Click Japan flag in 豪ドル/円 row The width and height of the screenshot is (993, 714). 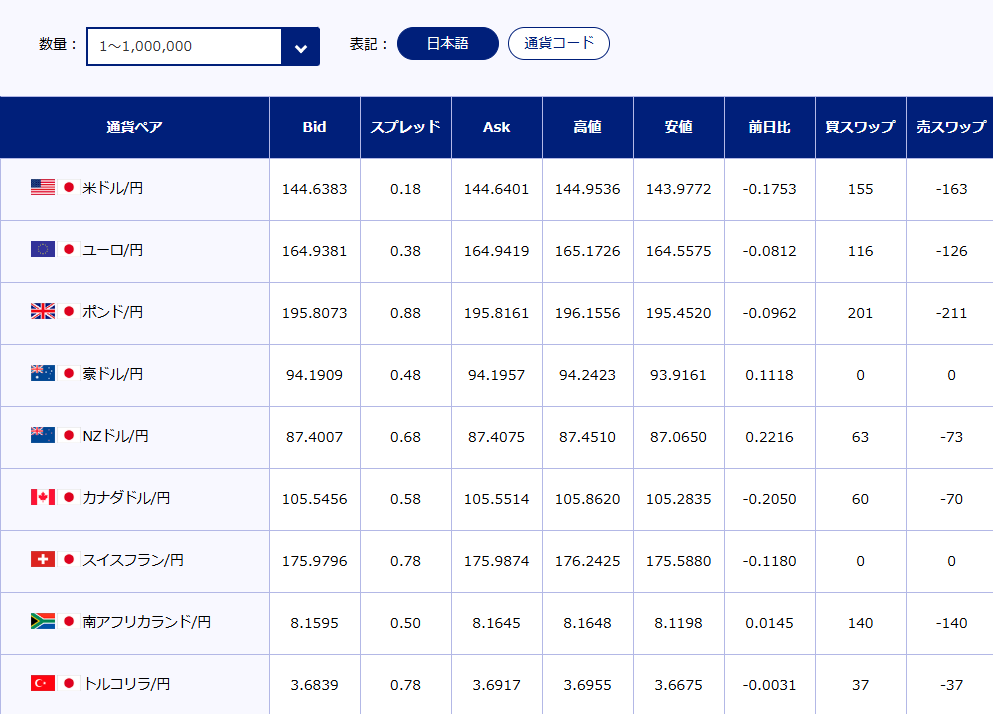point(69,373)
